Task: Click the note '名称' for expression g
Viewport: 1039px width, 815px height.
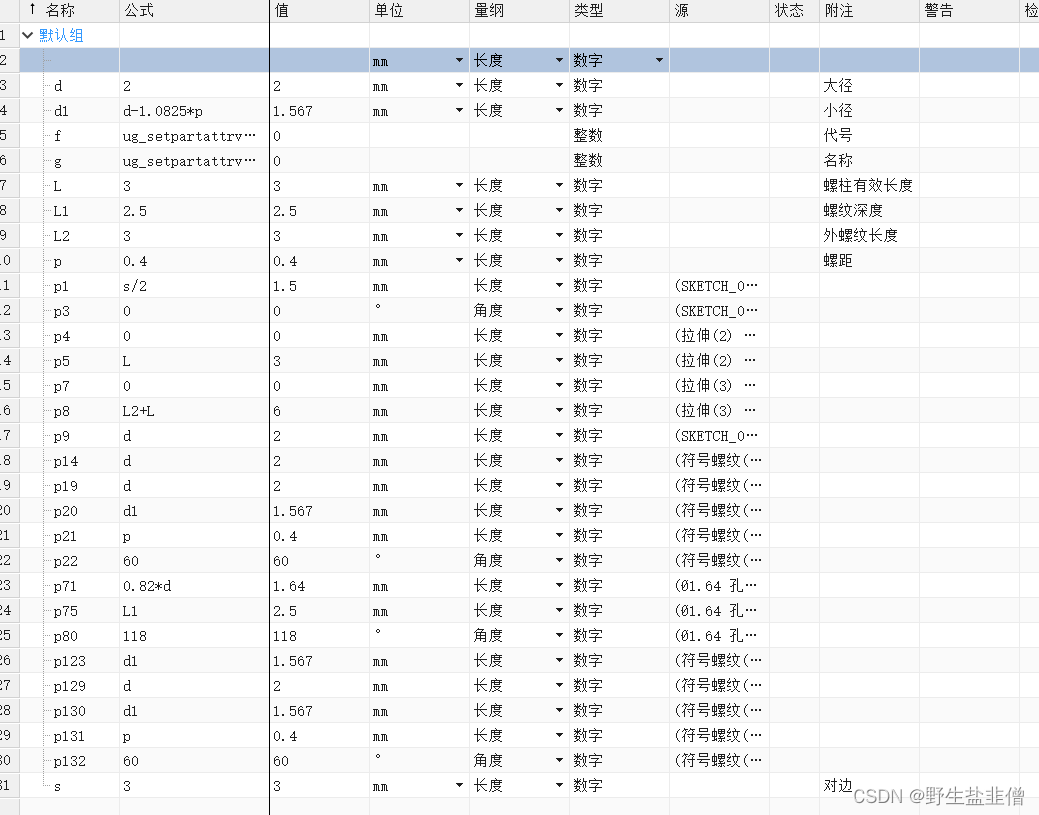Action: (838, 160)
